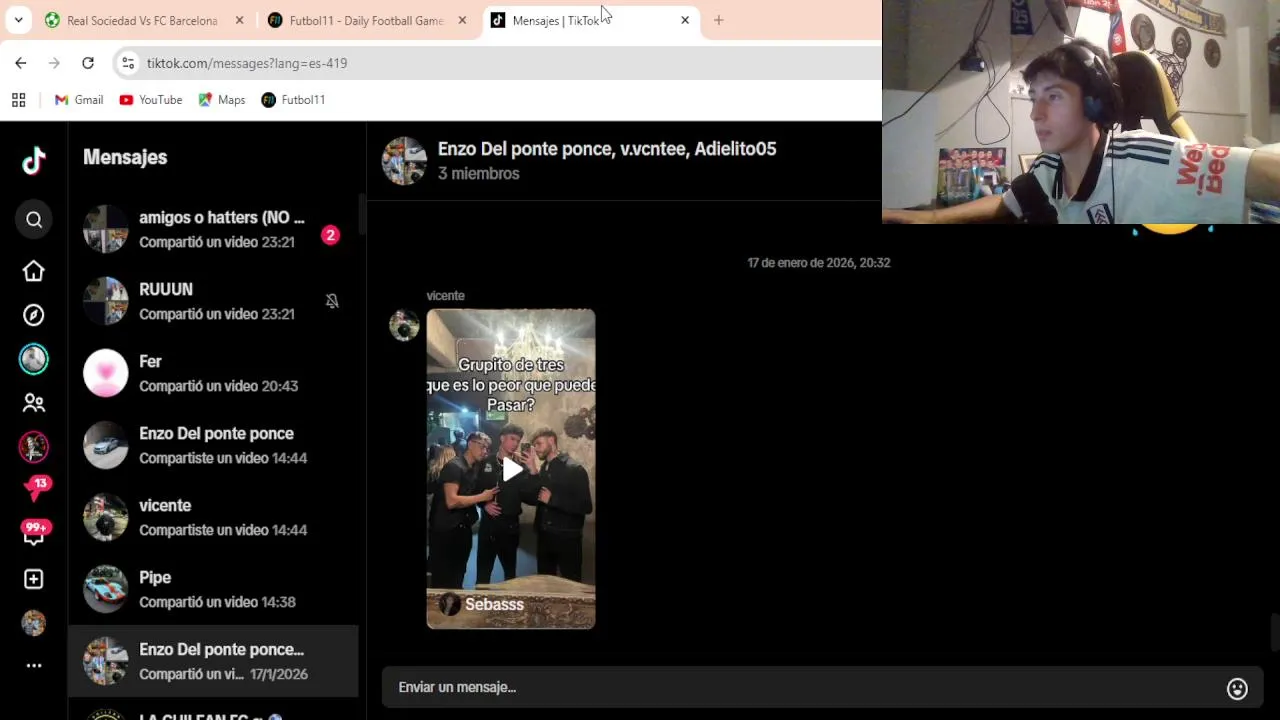Click the Fer pink heart avatar
The height and width of the screenshot is (720, 1280).
pyautogui.click(x=106, y=373)
